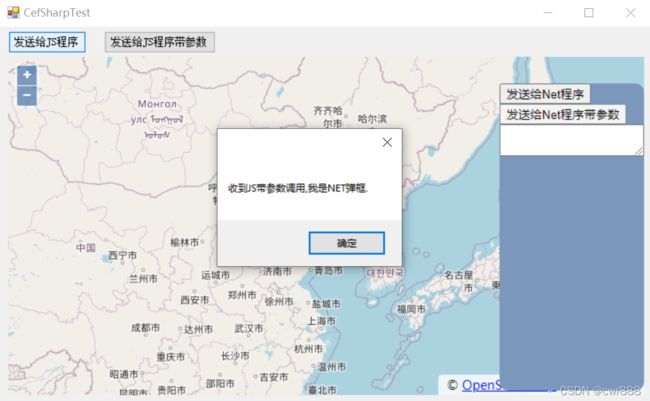Click the 温州市 label on the map

click(x=332, y=367)
